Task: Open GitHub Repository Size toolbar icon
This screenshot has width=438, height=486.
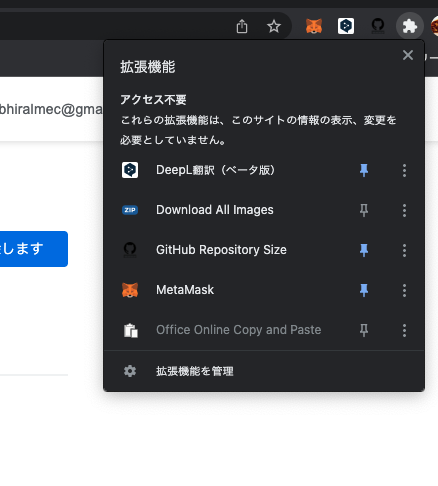Action: [x=378, y=26]
